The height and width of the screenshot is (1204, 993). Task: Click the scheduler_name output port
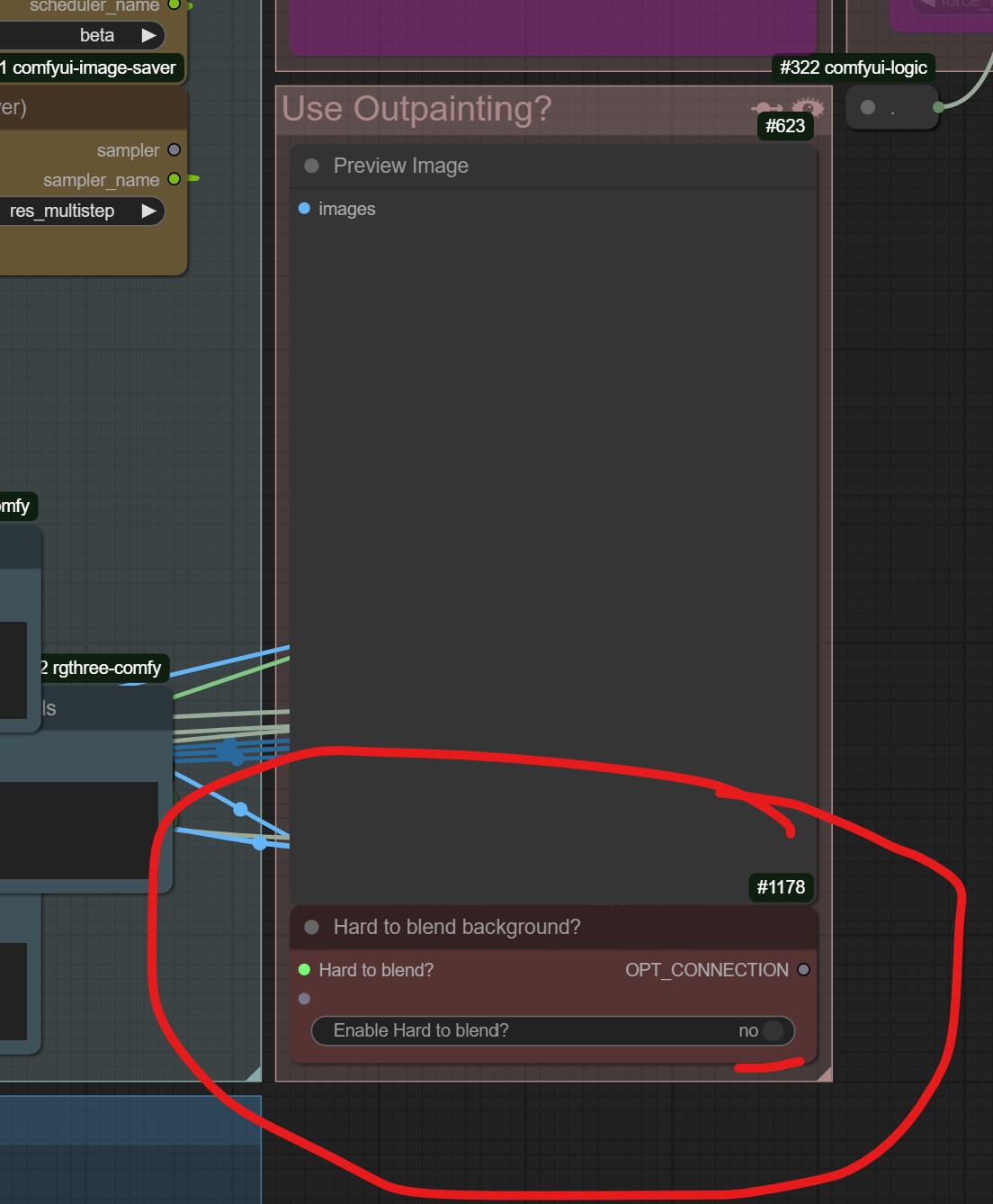174,4
